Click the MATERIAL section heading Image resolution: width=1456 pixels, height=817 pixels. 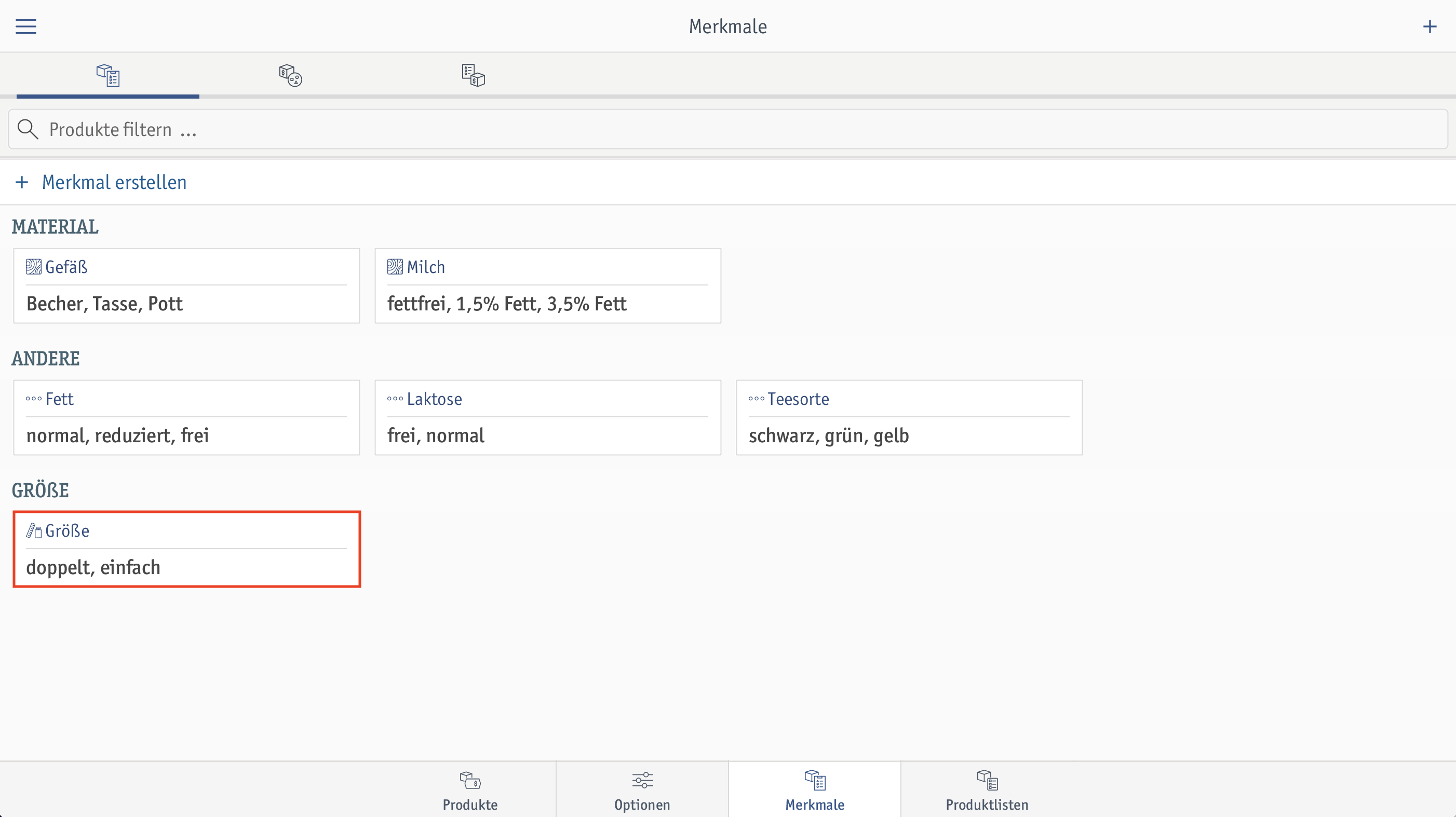pos(55,226)
